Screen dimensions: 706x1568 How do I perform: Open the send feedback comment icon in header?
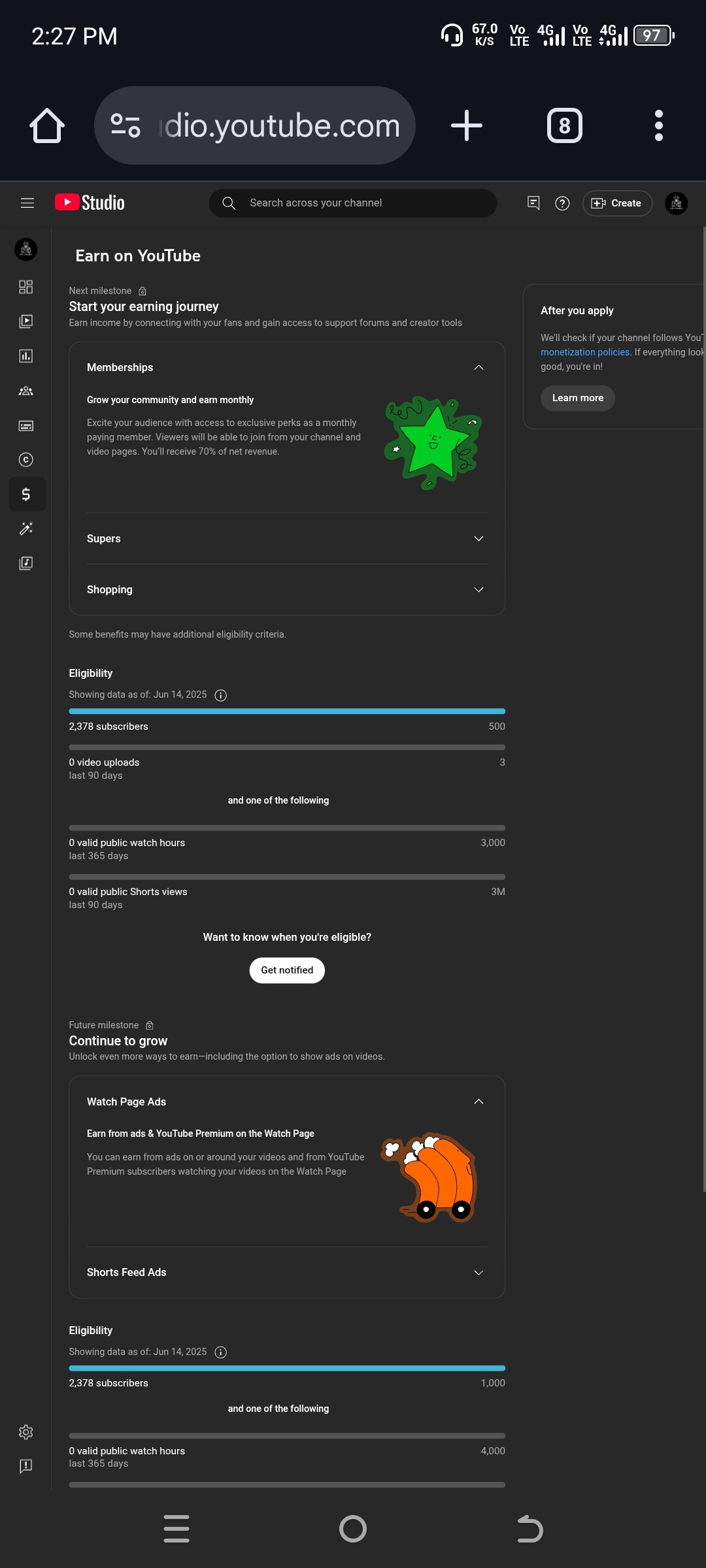click(533, 203)
